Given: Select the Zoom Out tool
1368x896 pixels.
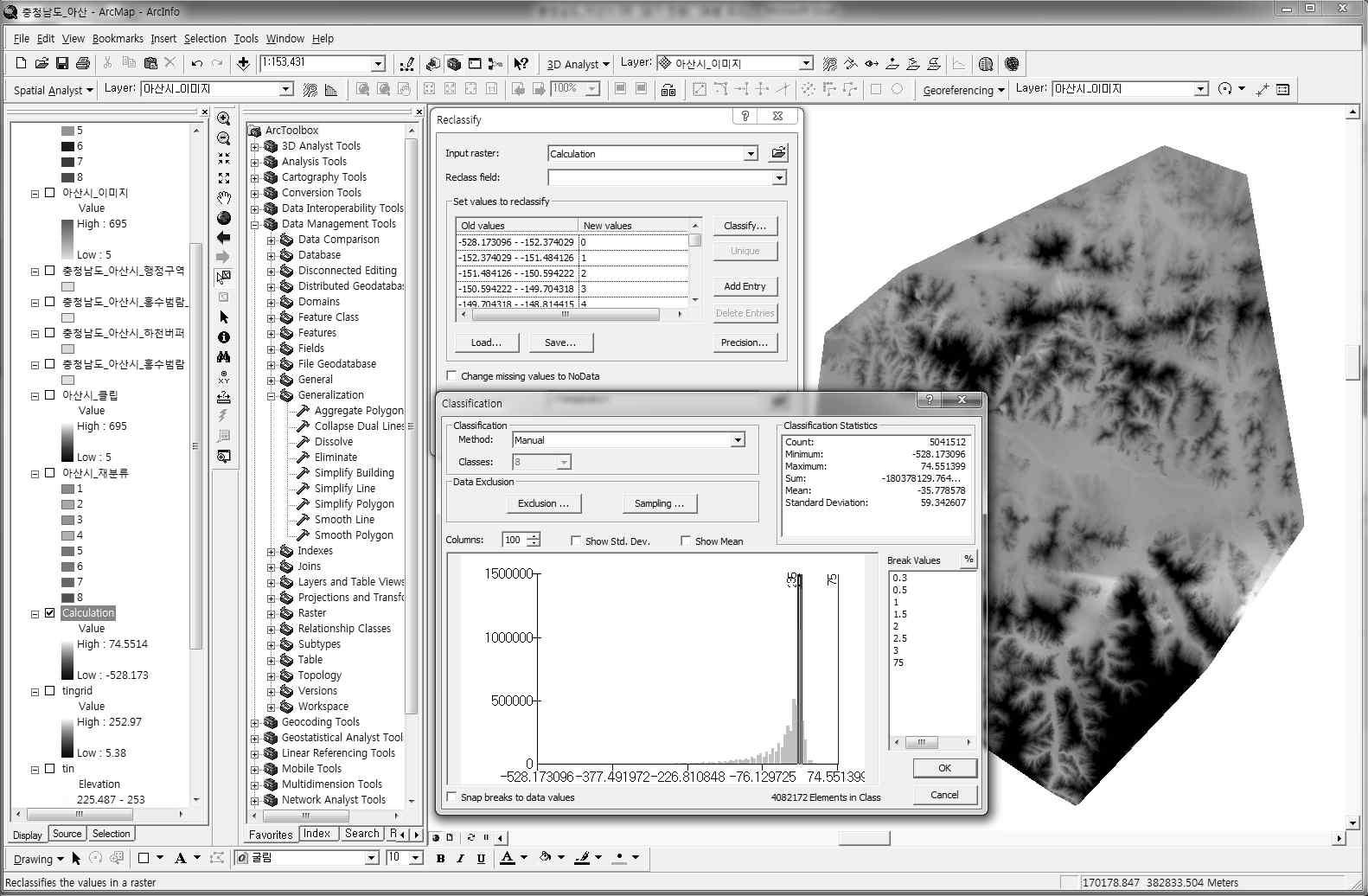Looking at the screenshot, I should coord(224,138).
